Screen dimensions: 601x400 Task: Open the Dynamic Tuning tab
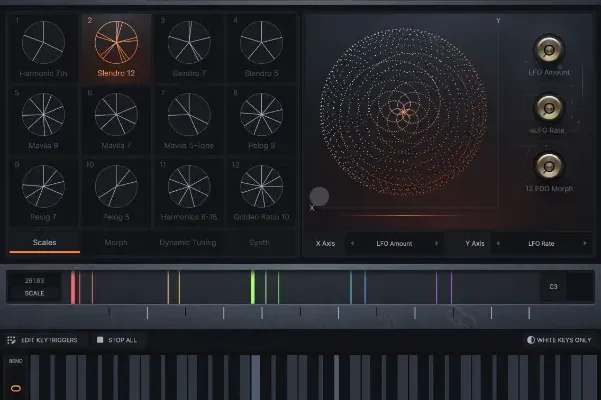187,242
